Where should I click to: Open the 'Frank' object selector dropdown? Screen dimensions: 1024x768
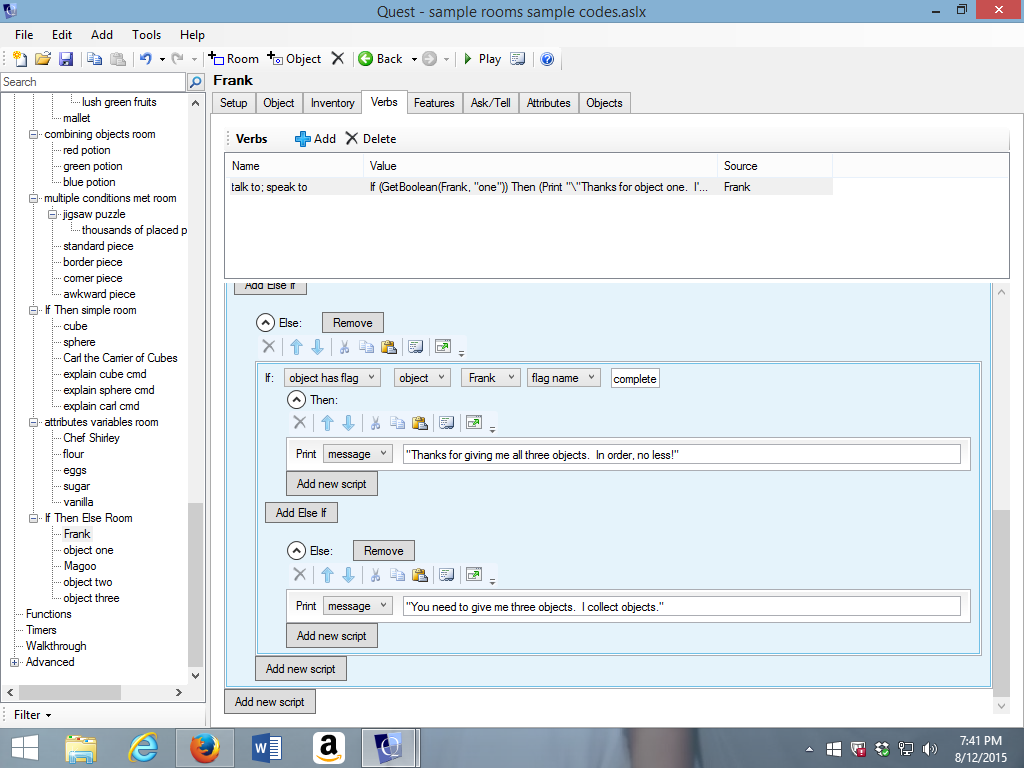490,377
